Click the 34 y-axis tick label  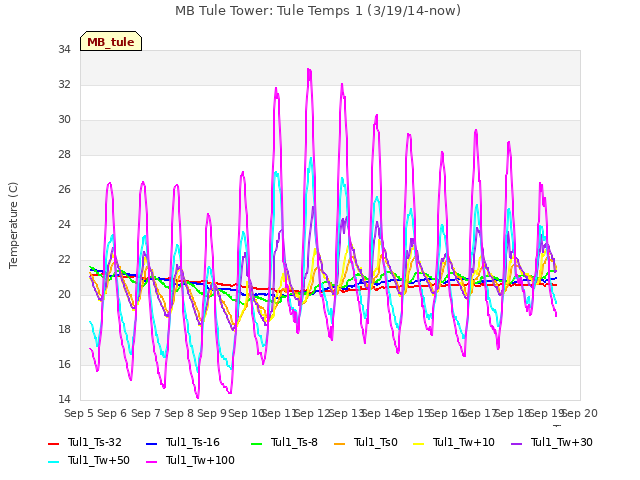(64, 49)
